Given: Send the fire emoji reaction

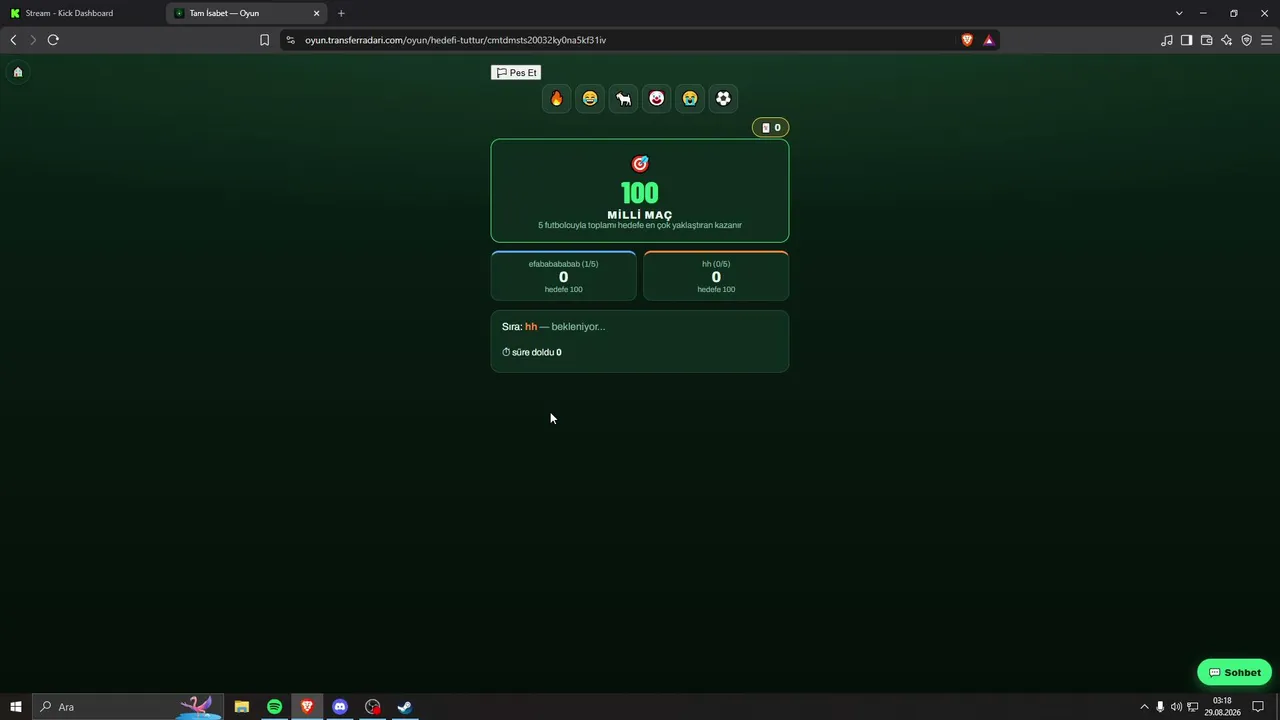Looking at the screenshot, I should (x=557, y=98).
